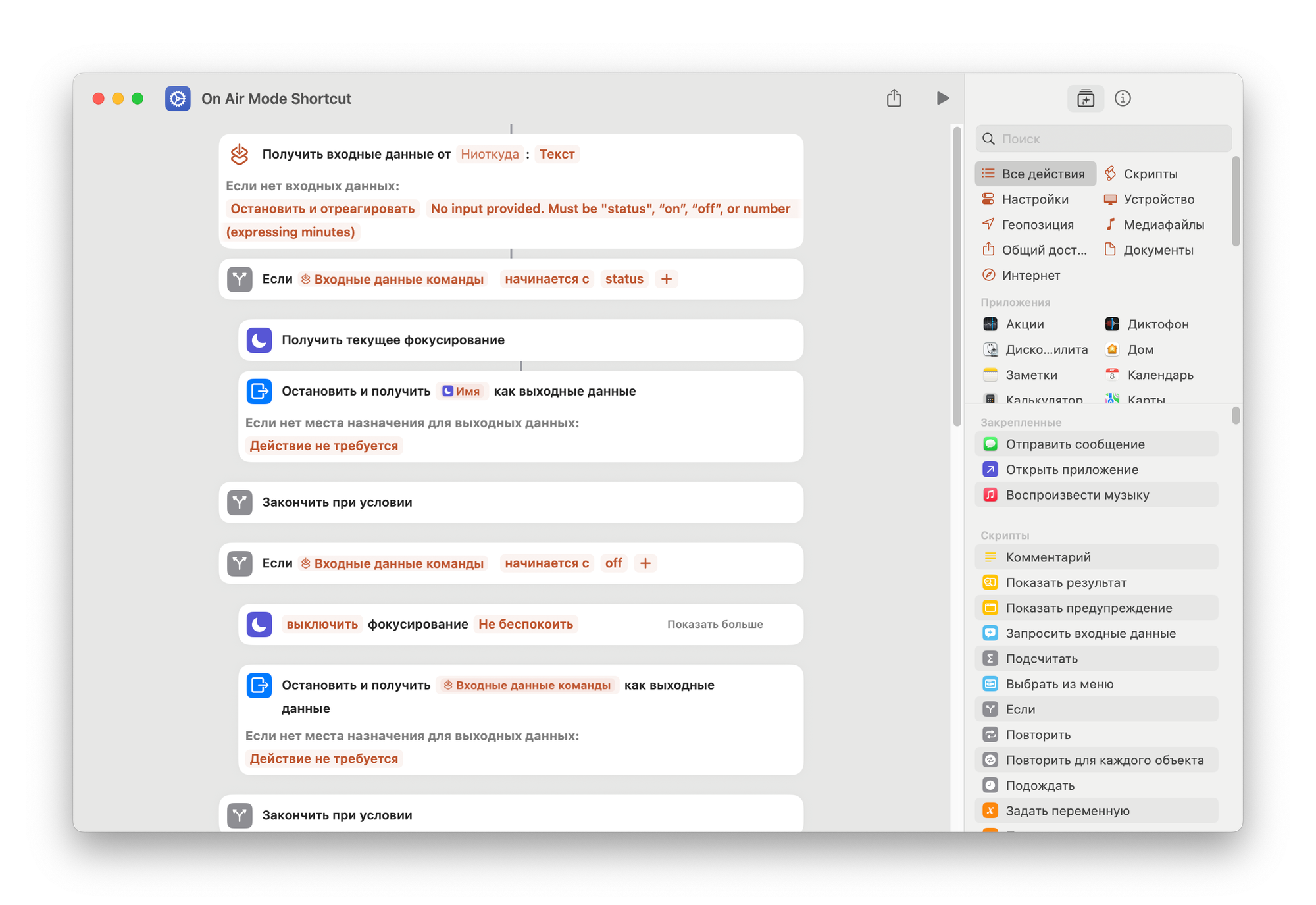Select Скрипты category
The width and height of the screenshot is (1316, 905).
click(x=1150, y=174)
